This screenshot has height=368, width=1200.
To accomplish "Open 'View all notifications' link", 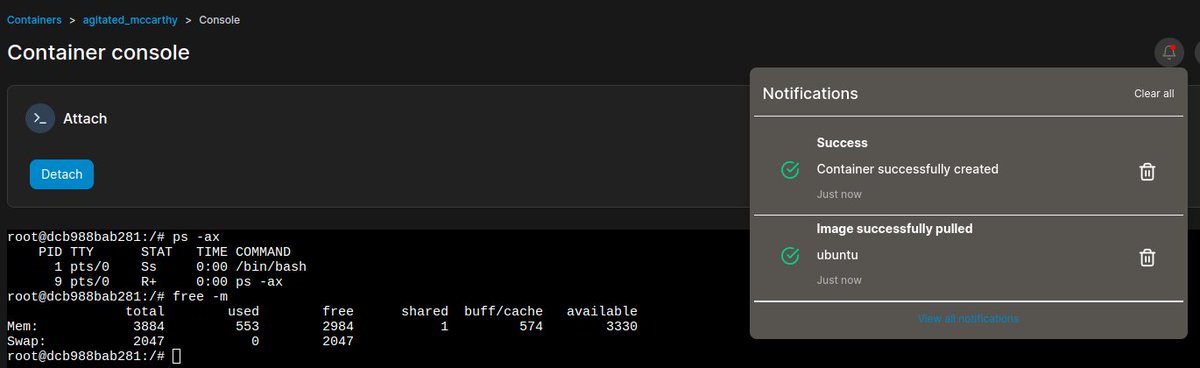I will point(968,319).
